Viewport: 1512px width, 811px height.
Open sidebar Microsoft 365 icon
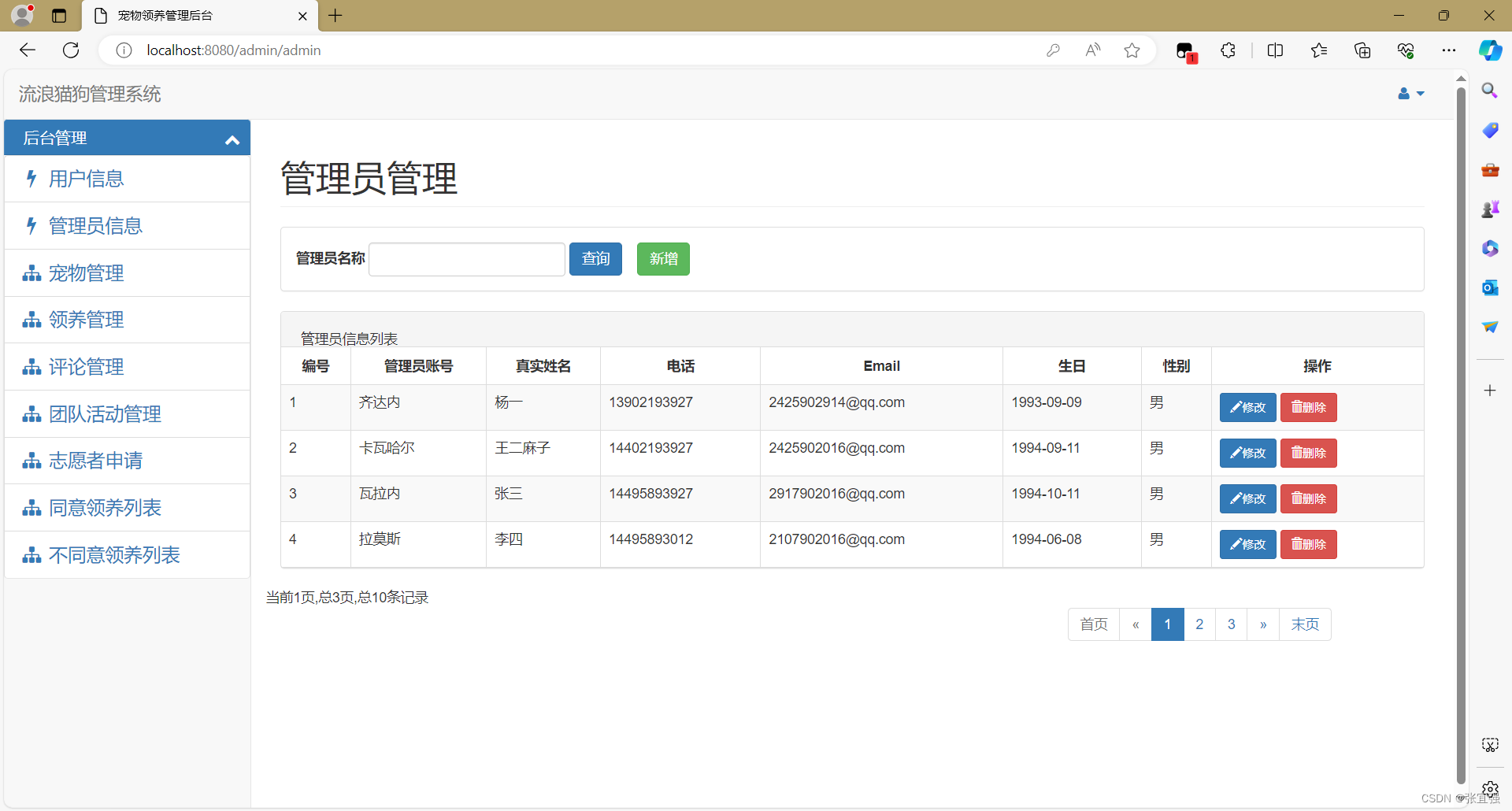click(1490, 248)
